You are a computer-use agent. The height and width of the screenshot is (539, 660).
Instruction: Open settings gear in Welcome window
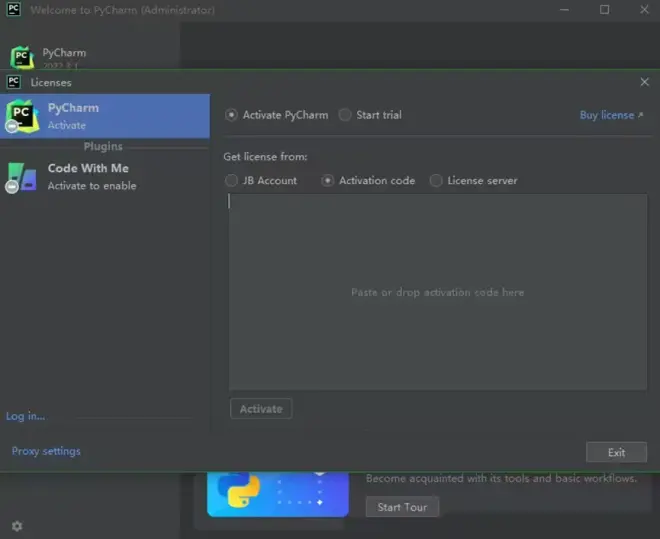(x=17, y=526)
